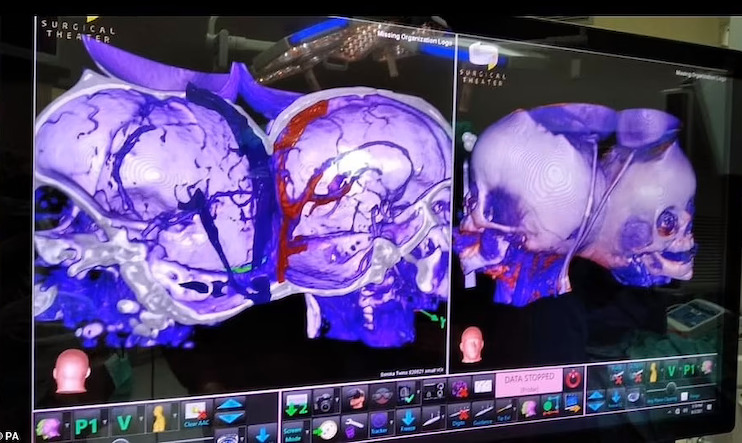Click pink head orientation model in left view
This screenshot has height=443, width=742.
pos(71,371)
